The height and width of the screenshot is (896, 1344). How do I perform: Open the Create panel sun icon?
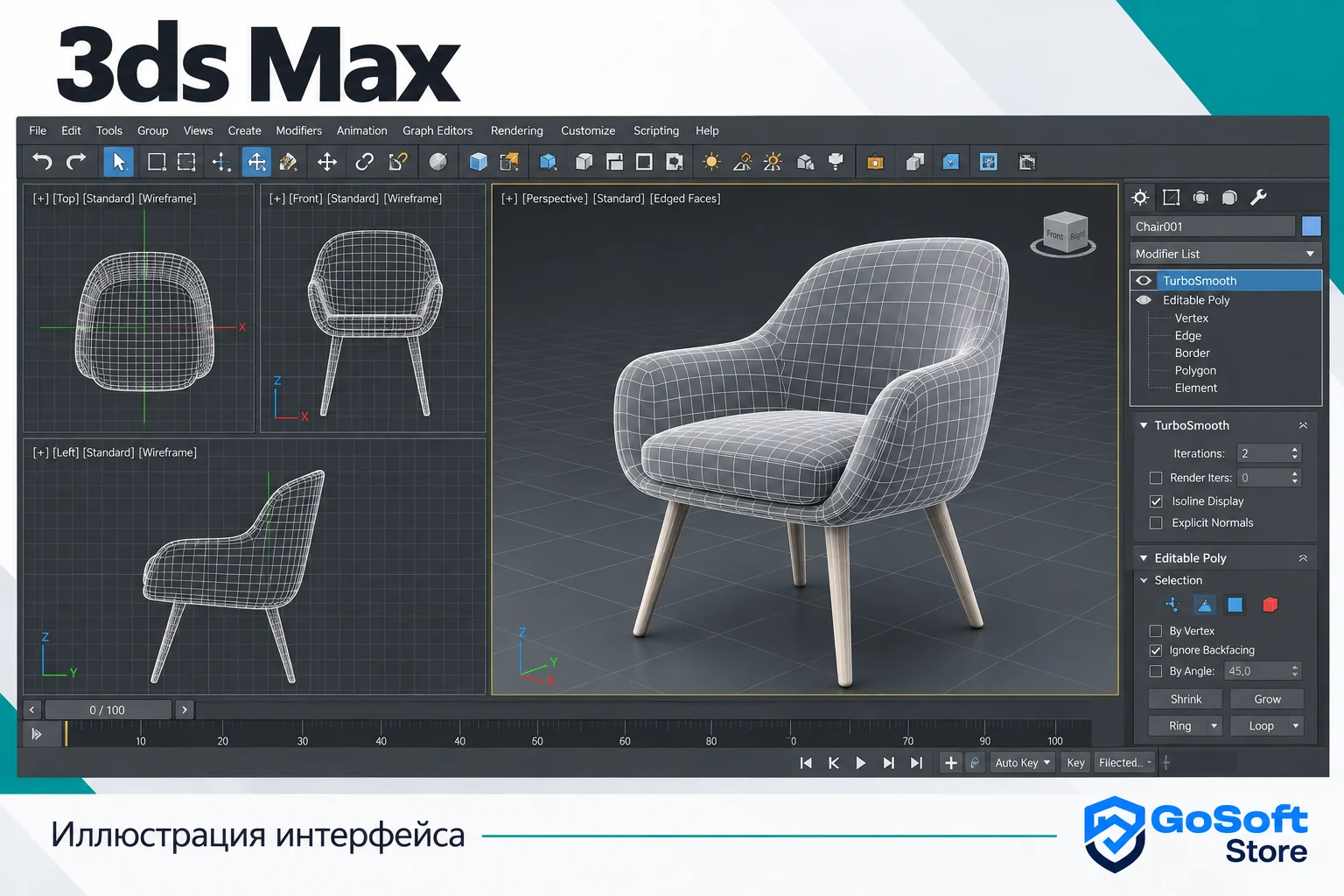pyautogui.click(x=1140, y=198)
